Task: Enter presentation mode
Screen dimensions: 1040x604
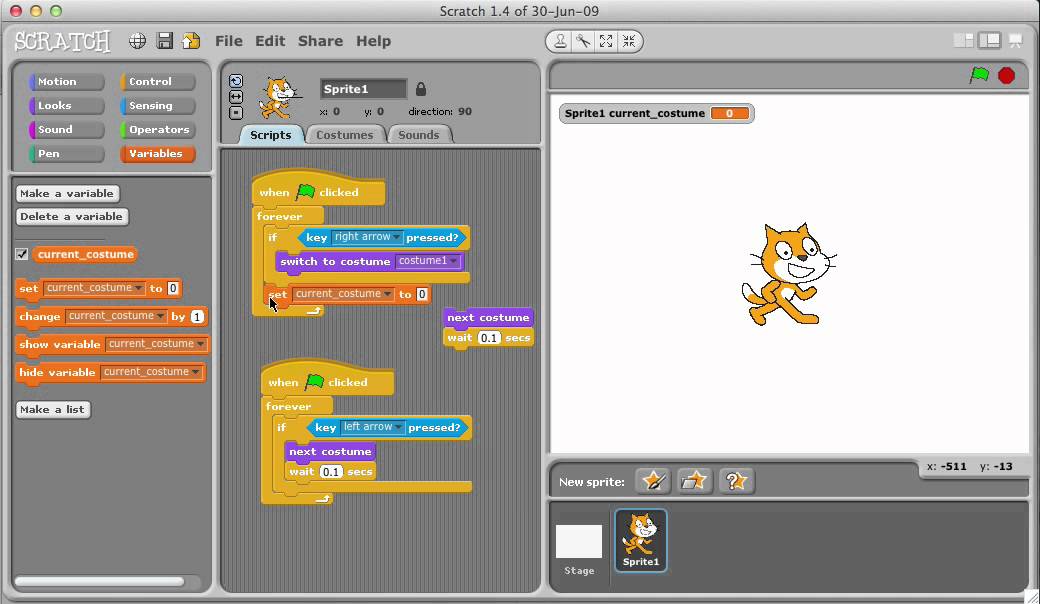Action: [1015, 40]
